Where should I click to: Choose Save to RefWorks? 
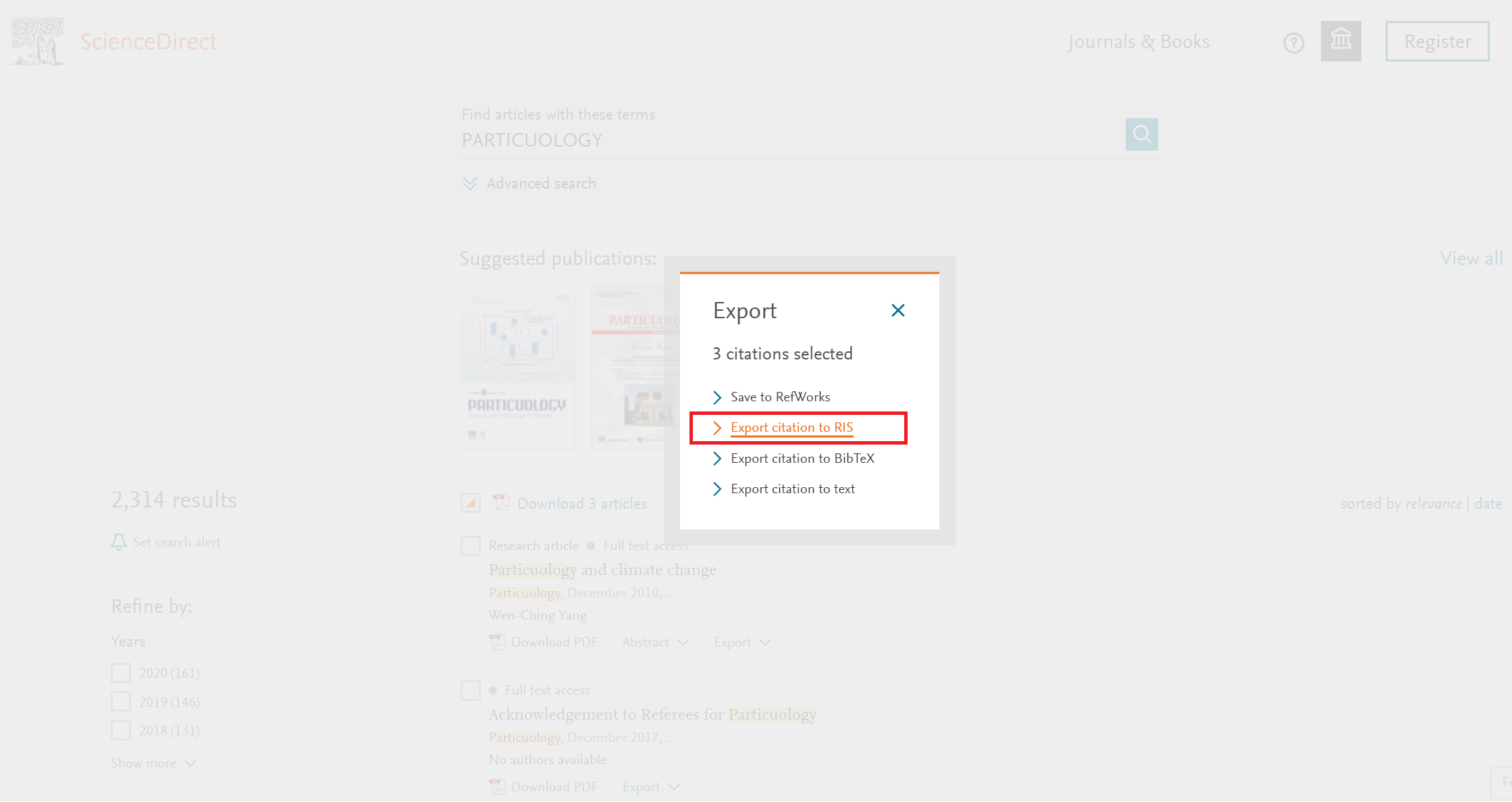[x=771, y=397]
